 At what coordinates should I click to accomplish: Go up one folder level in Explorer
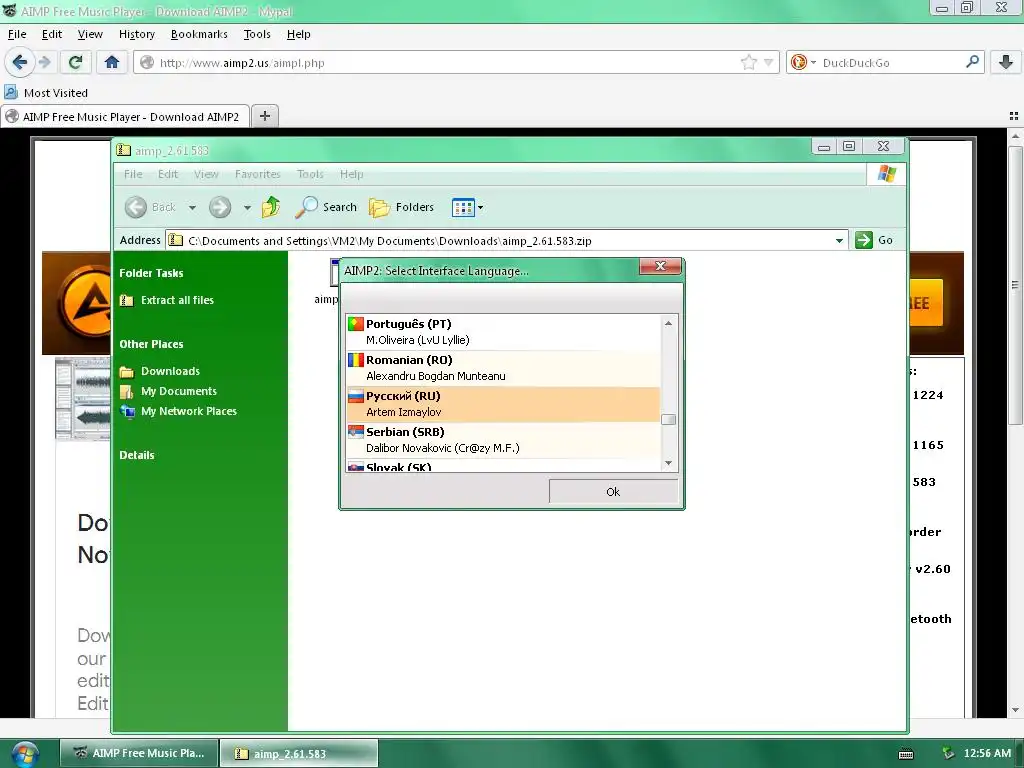pos(270,207)
